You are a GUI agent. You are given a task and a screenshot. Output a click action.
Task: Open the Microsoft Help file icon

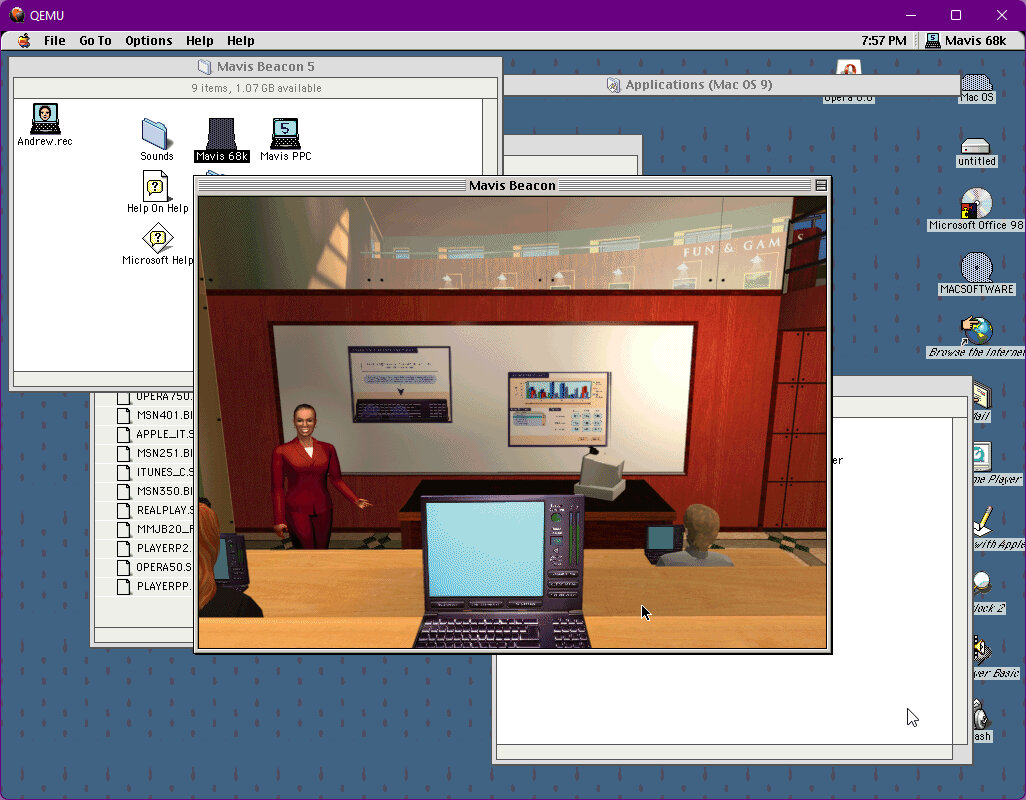point(157,239)
